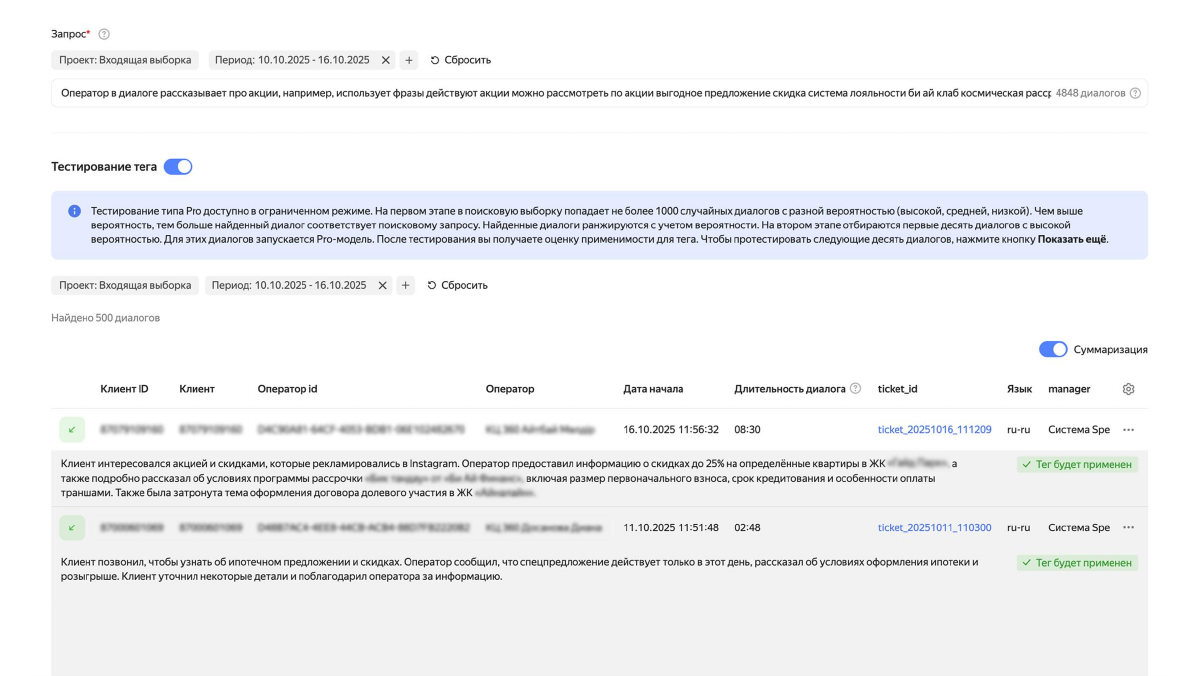This screenshot has width=1200, height=676.
Task: Open the help tooltip next to Запрос label
Action: [x=104, y=35]
